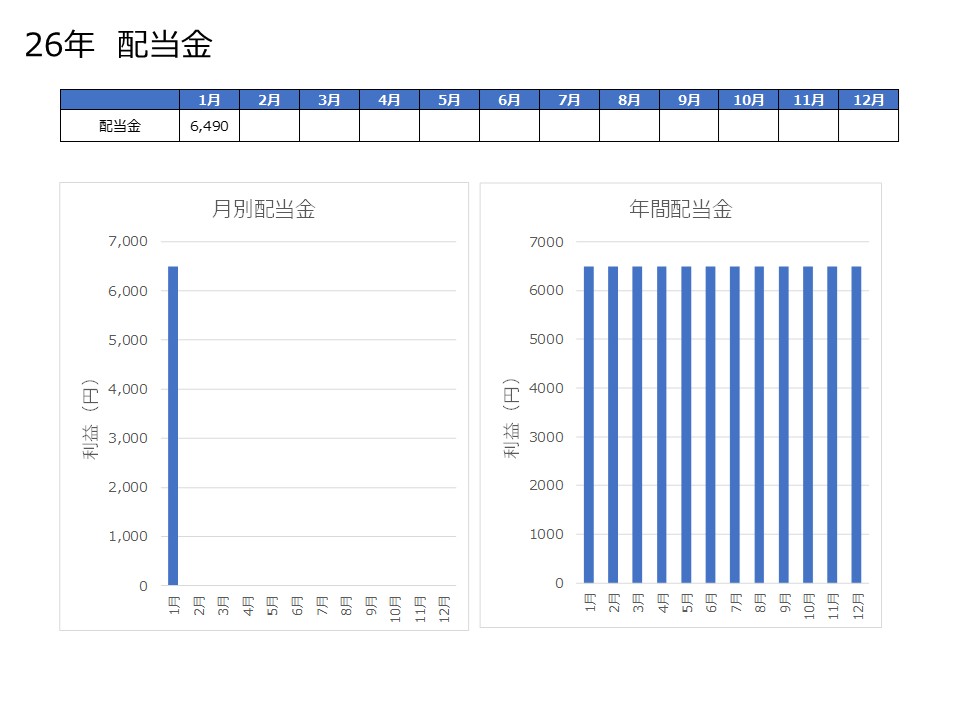The height and width of the screenshot is (720, 960).
Task: Select the 12月 header cell in the table
Action: (868, 100)
